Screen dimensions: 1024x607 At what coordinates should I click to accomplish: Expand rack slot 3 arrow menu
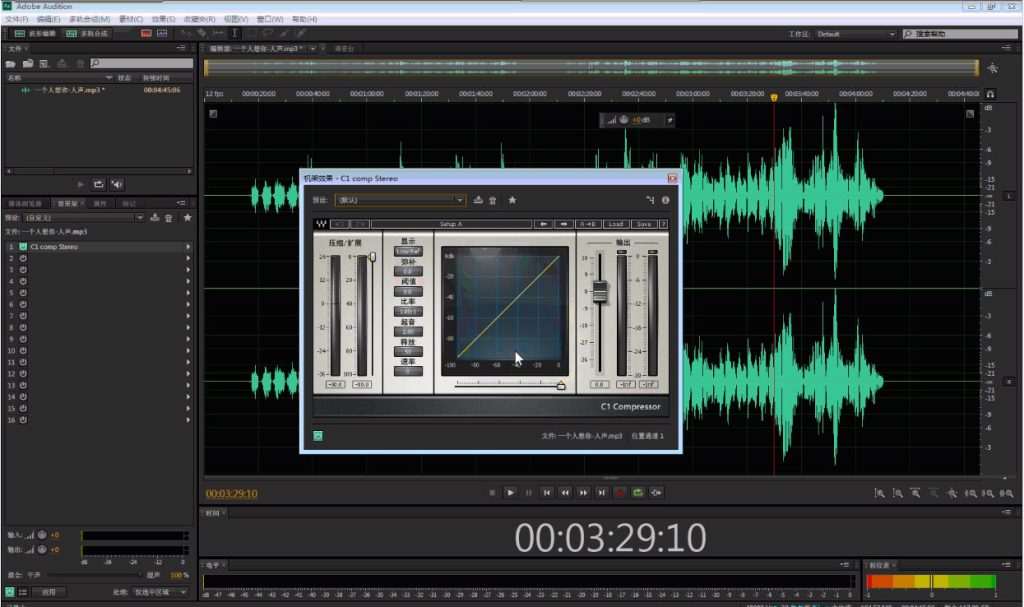pyautogui.click(x=188, y=270)
